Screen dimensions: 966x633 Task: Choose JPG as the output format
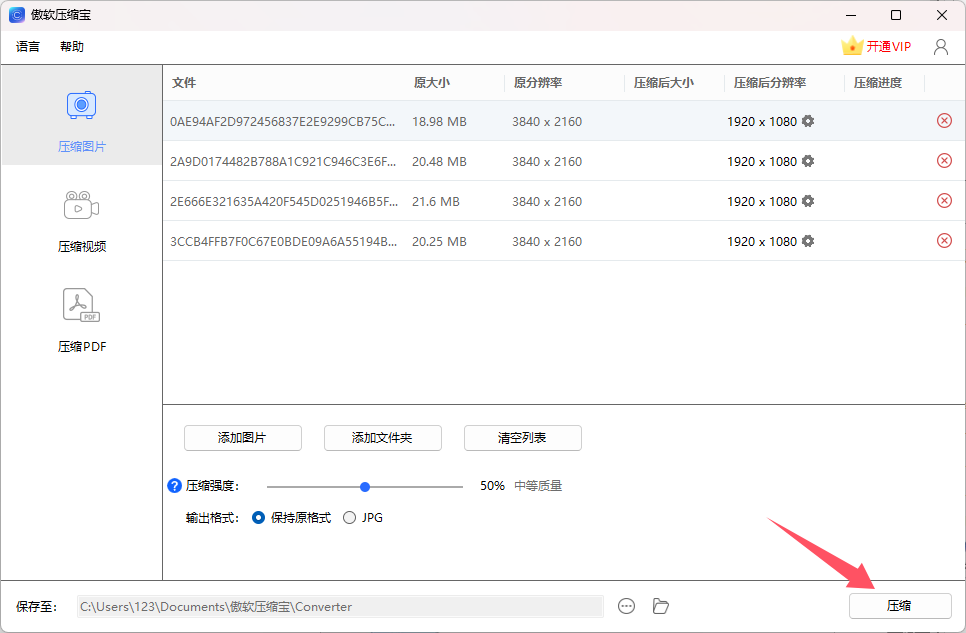[350, 517]
